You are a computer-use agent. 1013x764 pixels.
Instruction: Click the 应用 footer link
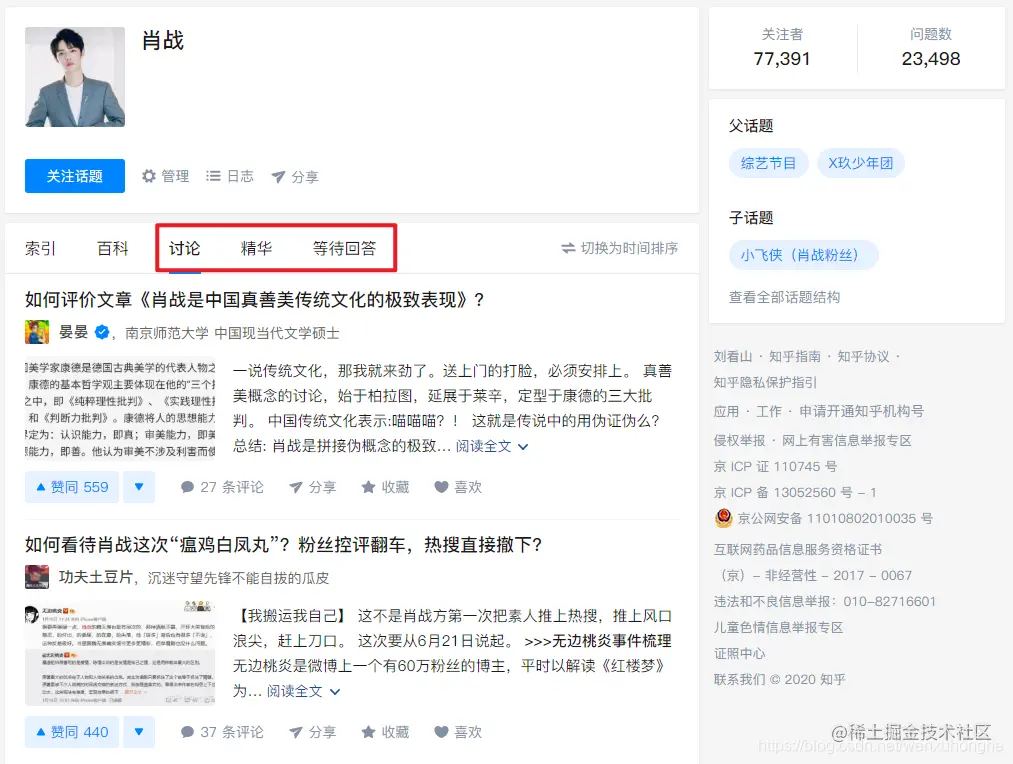(727, 411)
